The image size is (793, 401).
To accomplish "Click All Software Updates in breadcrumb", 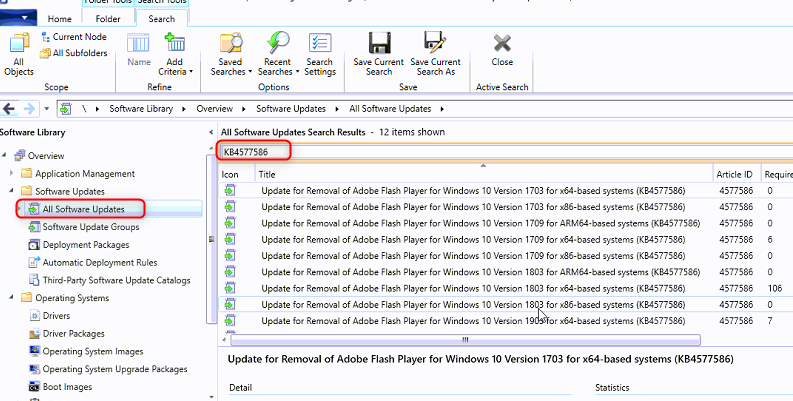I will 390,109.
